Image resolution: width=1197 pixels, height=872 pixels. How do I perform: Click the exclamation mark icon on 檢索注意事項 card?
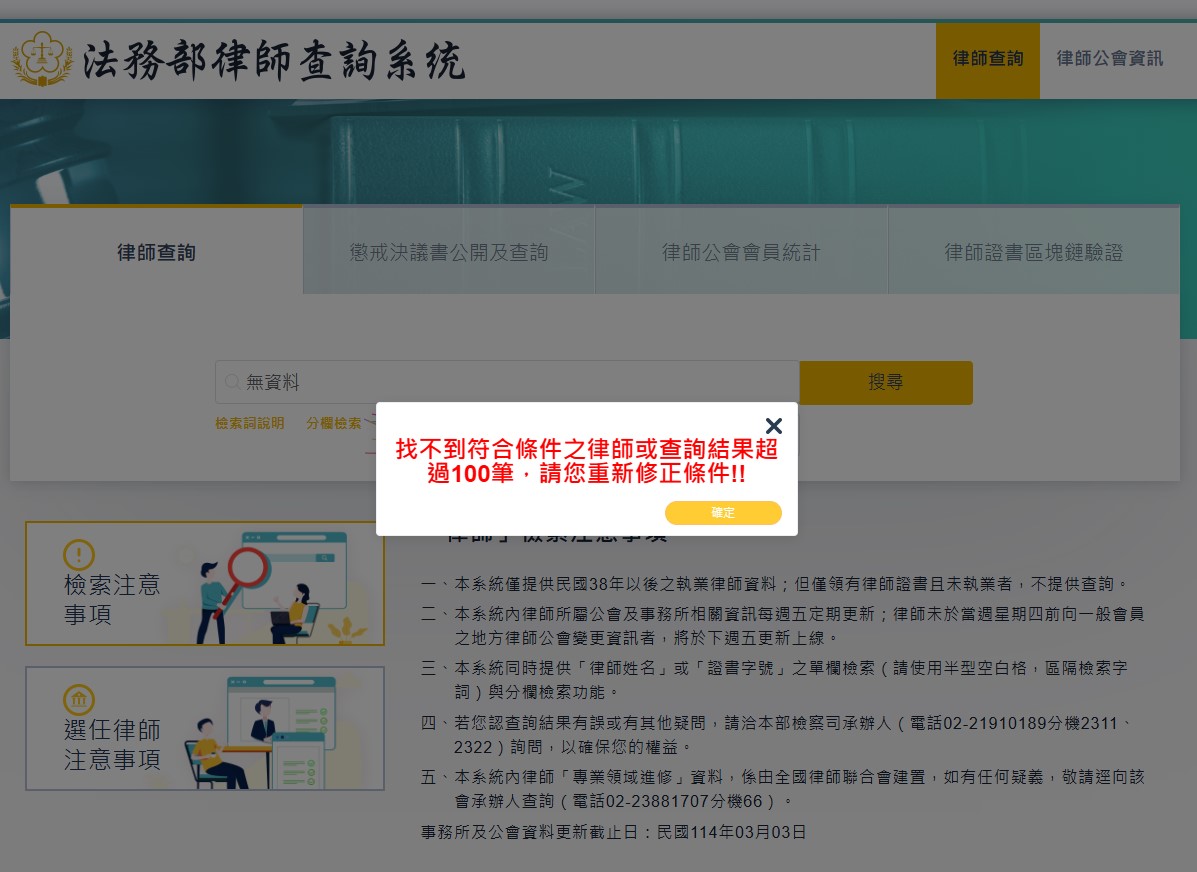(78, 554)
